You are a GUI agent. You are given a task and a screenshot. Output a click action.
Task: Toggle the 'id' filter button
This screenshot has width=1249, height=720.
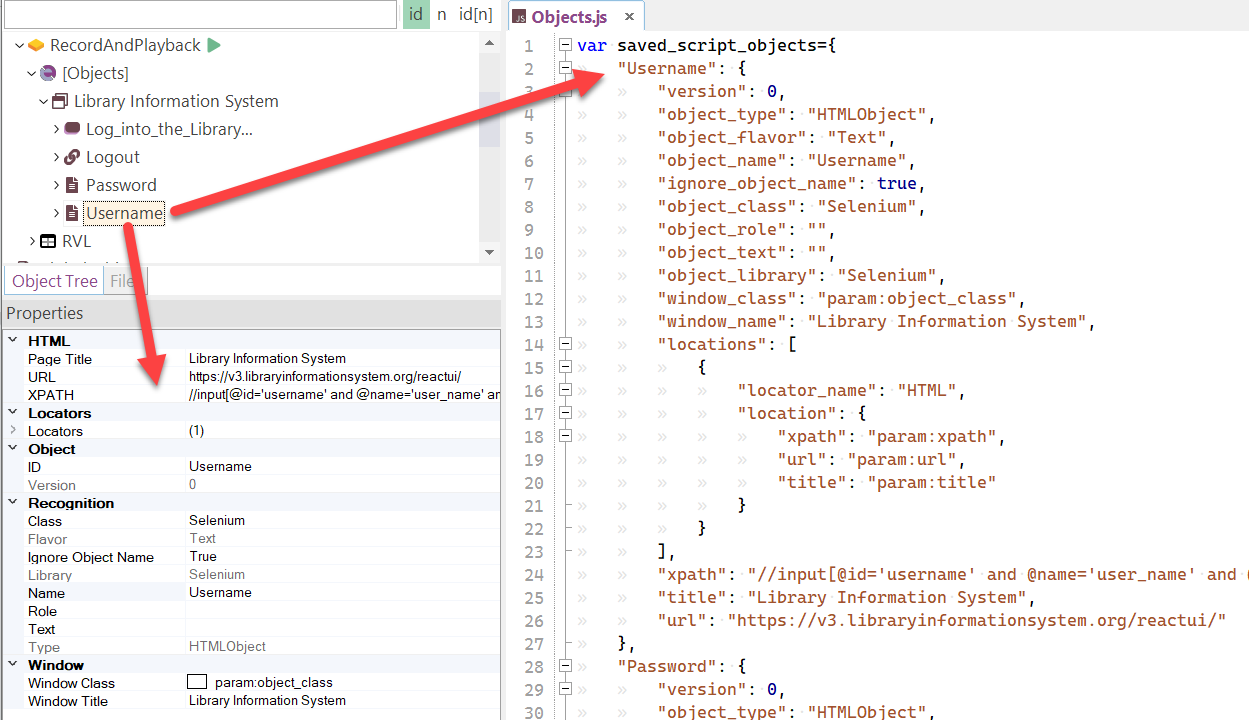(416, 14)
